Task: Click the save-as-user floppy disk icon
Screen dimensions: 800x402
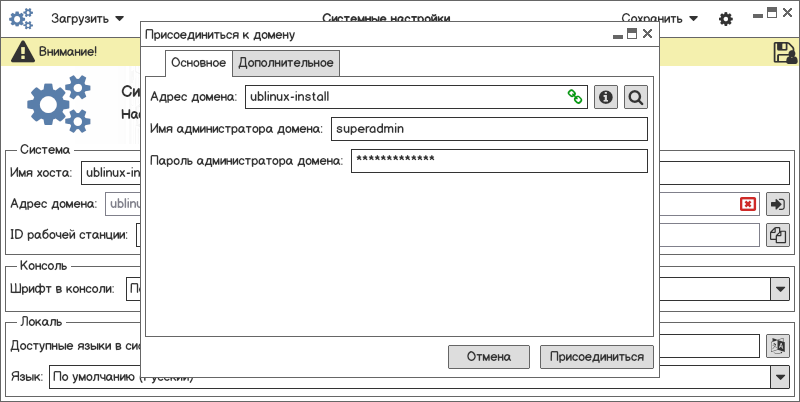Action: point(784,52)
